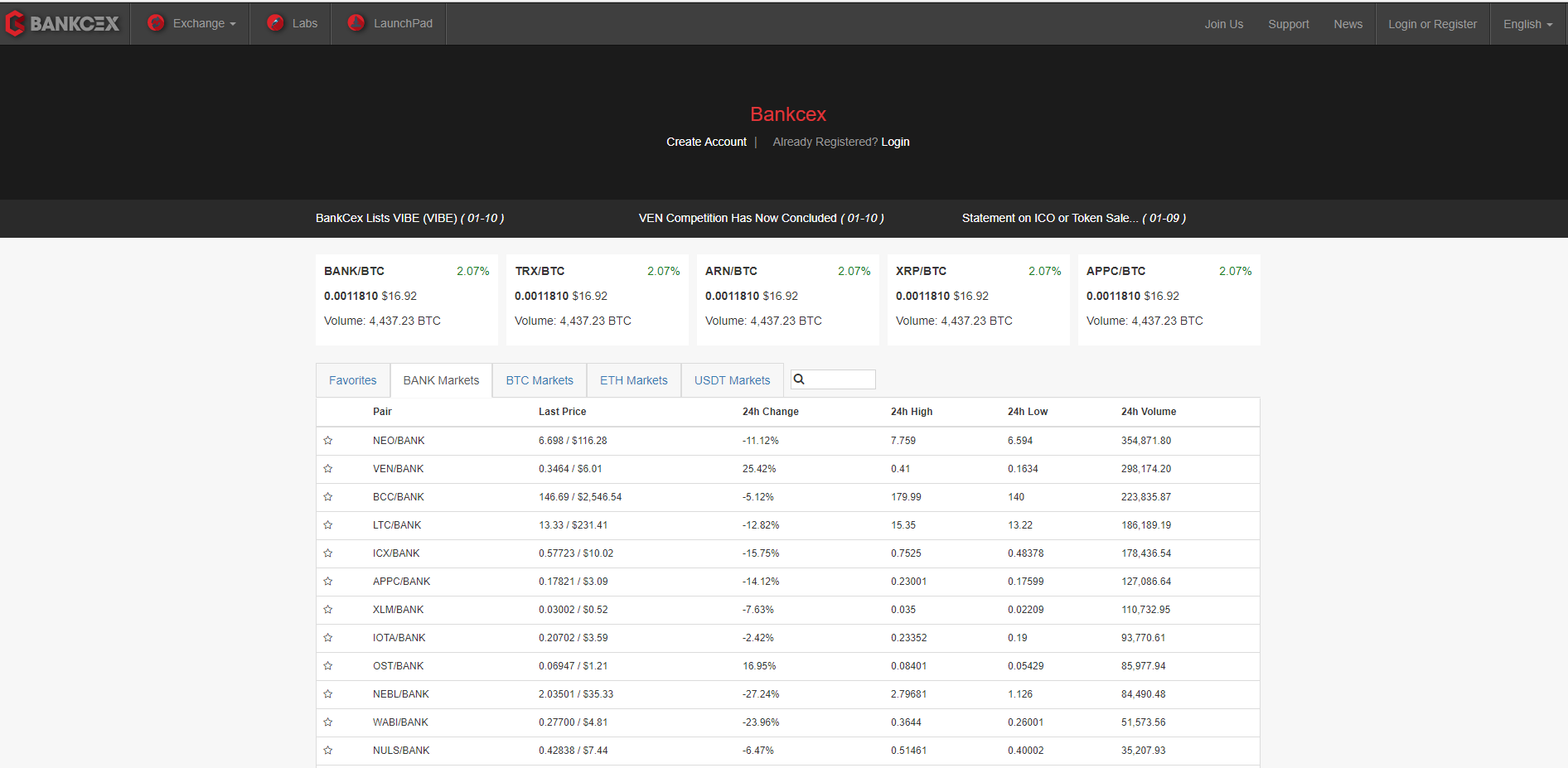
Task: Open the XRP/BTC ticker card
Action: [979, 300]
